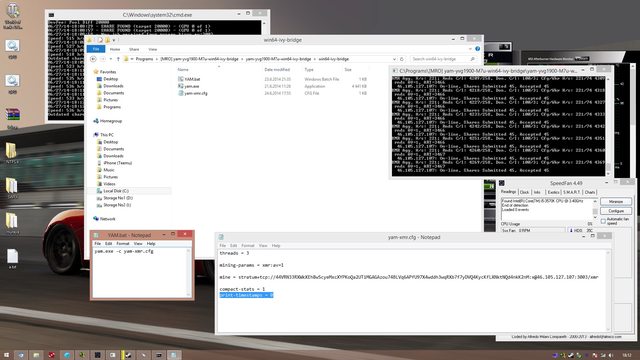Open the View tab in Explorer ribbon
Screen dimensions: 640x360
pos(152,49)
